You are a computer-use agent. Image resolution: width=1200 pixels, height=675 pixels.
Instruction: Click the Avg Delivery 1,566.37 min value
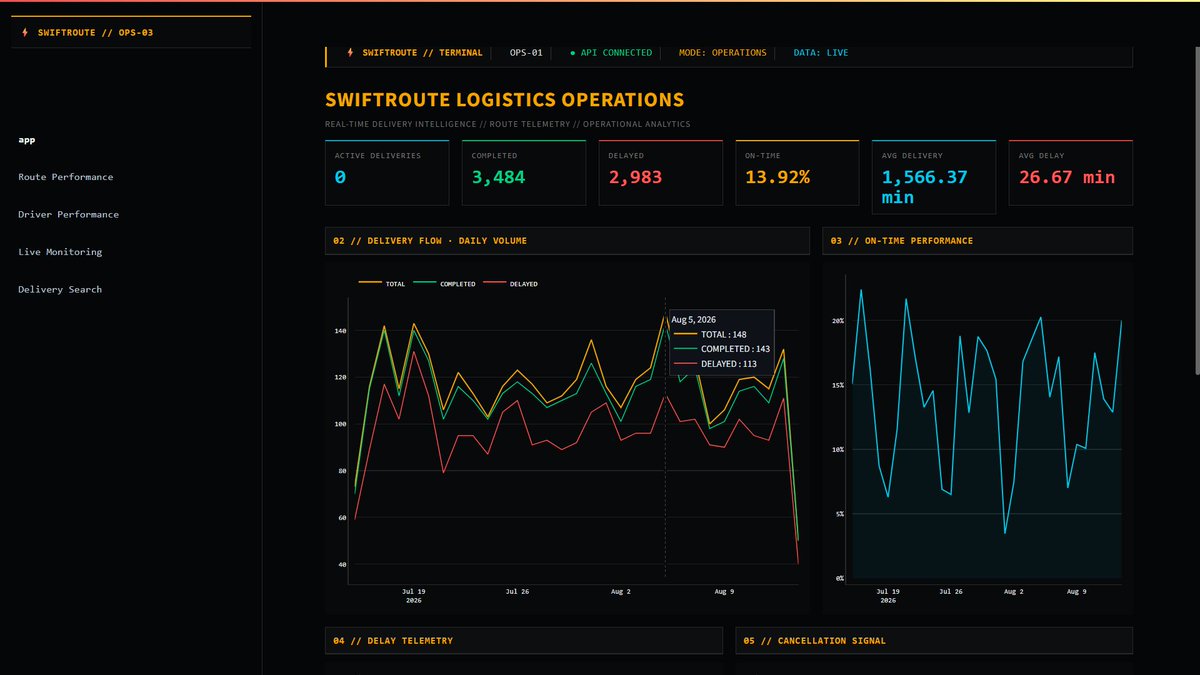pos(925,187)
